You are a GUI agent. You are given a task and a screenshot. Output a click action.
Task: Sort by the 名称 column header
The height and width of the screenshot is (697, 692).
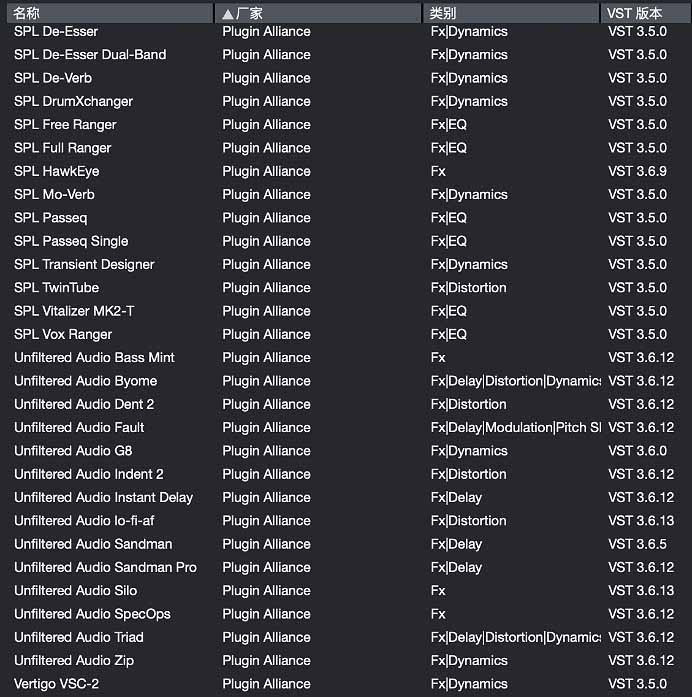(x=110, y=13)
